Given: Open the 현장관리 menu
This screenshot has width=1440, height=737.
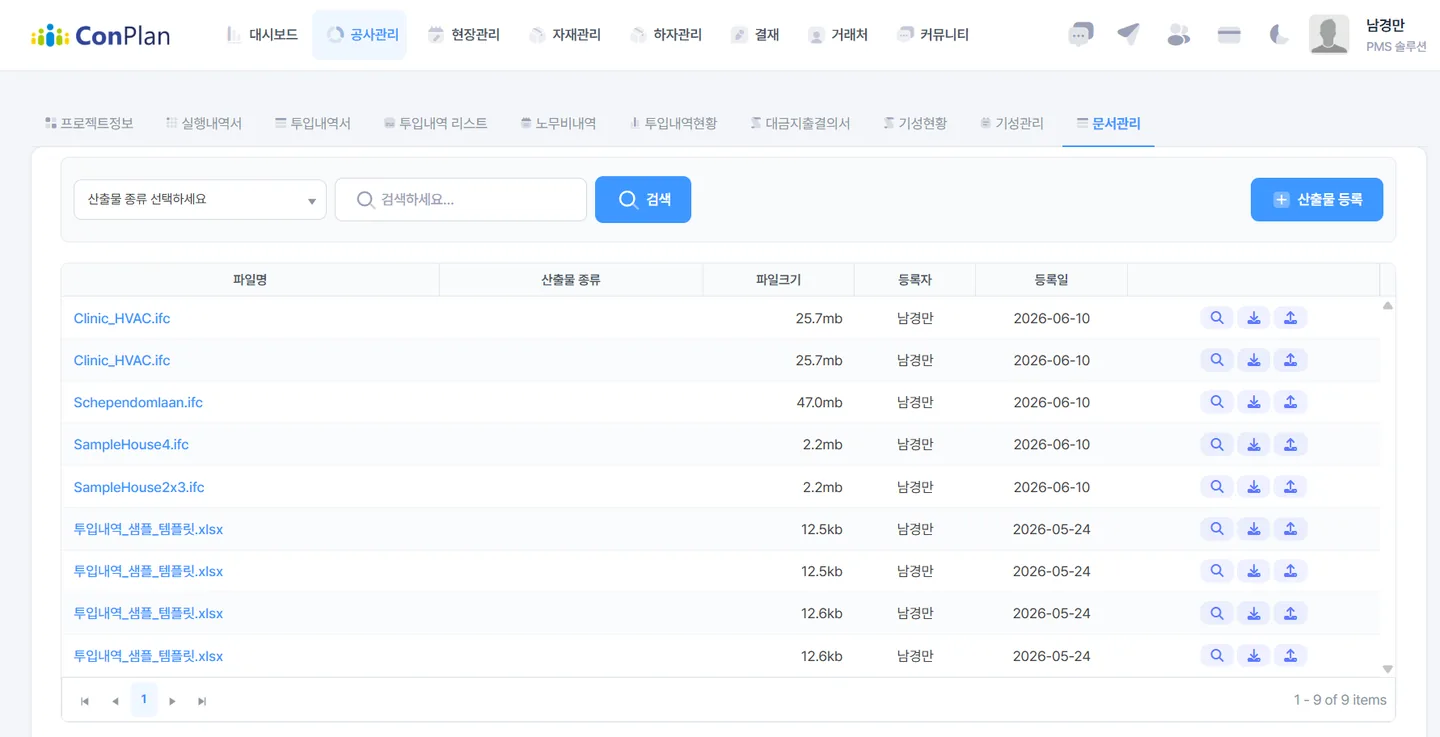Looking at the screenshot, I should [465, 35].
